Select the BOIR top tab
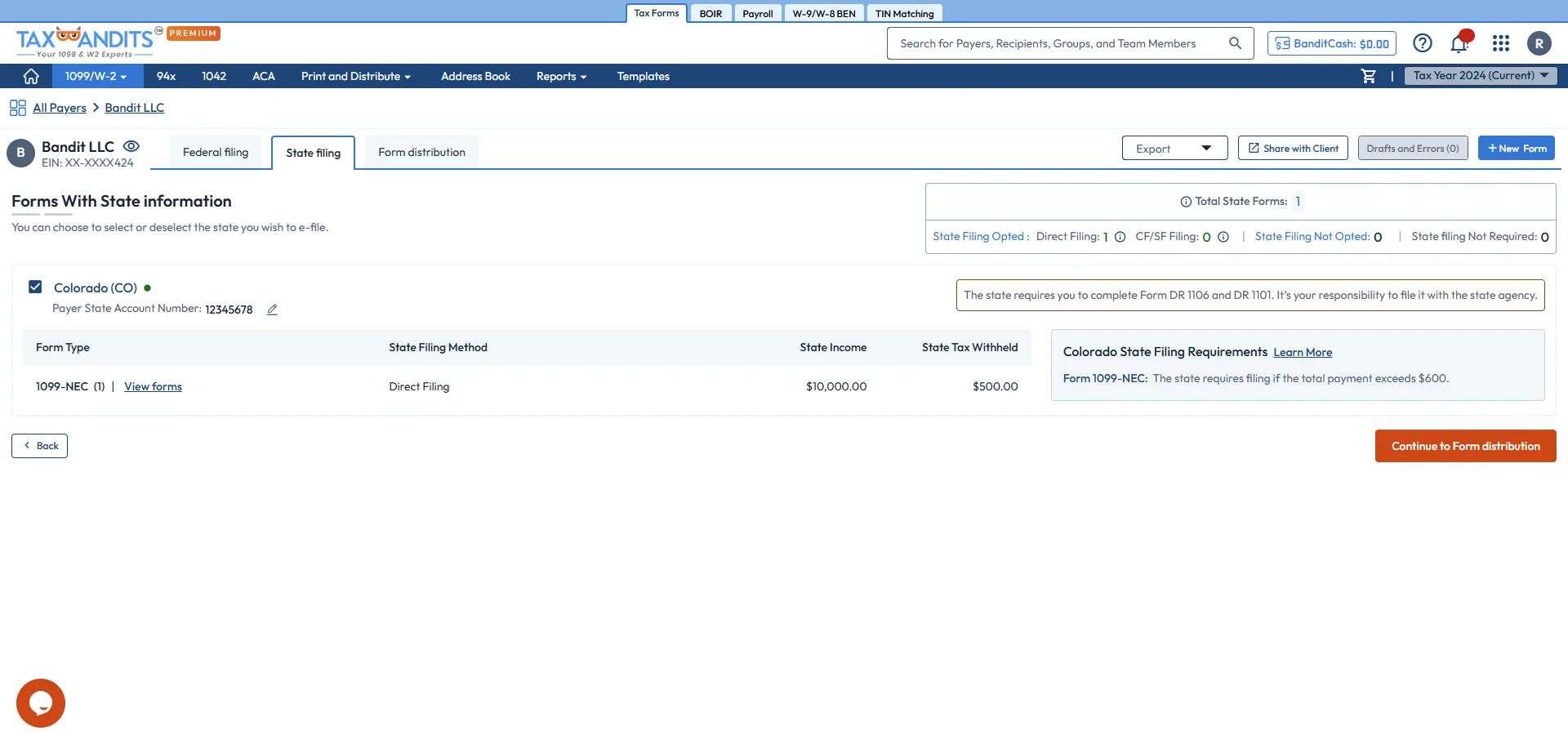 [x=710, y=14]
